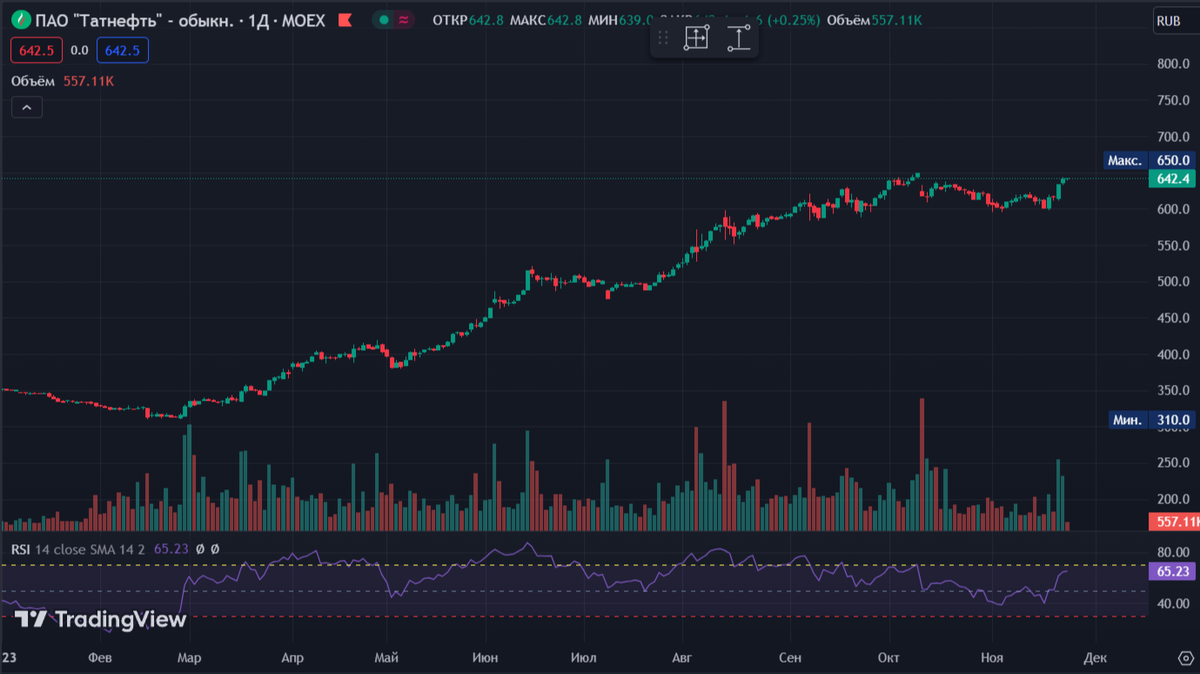Click the 800.0 price scale value
Viewport: 1200px width, 674px height.
tap(1172, 64)
